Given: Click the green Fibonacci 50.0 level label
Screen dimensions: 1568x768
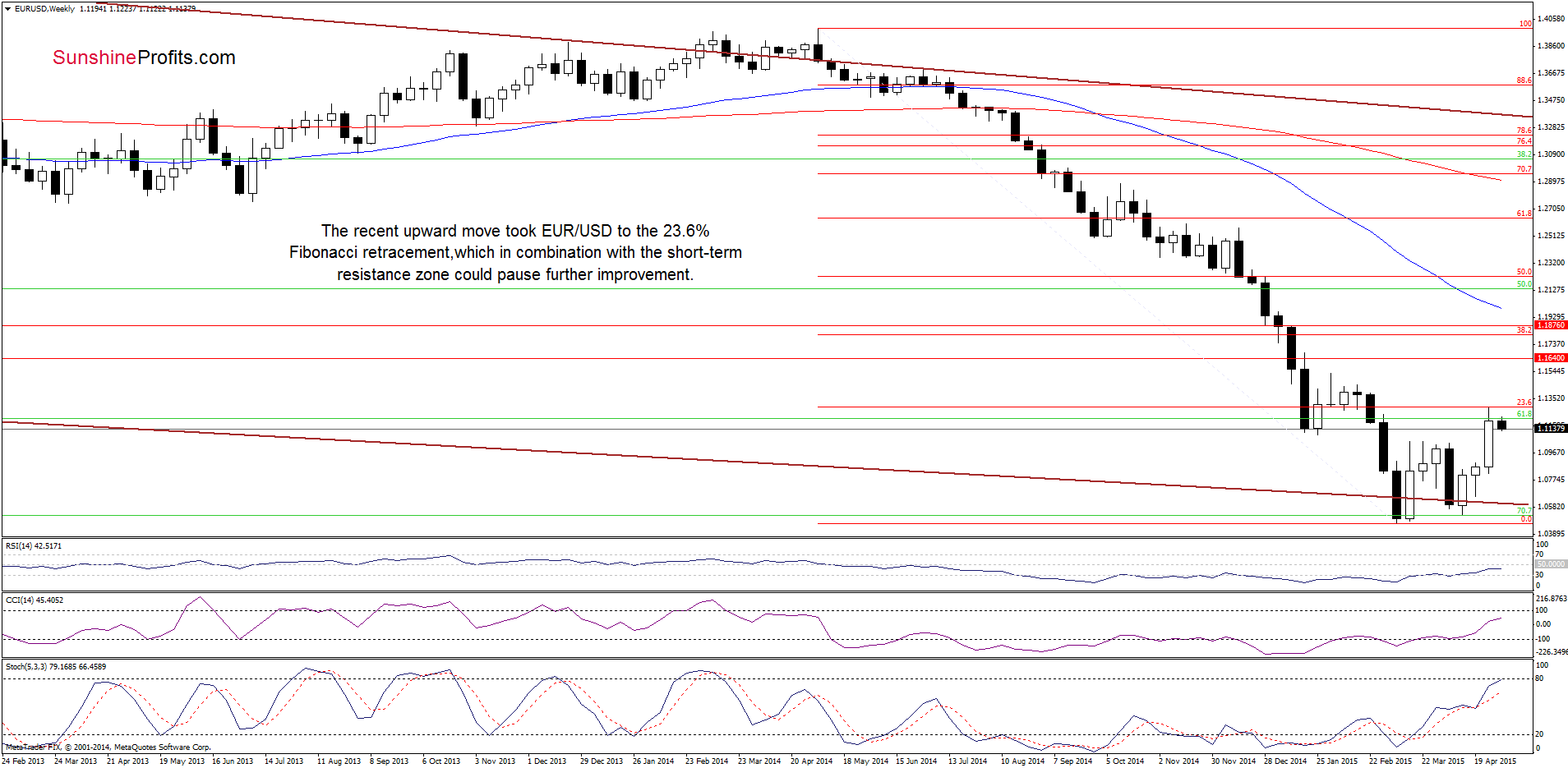Looking at the screenshot, I should click(x=1524, y=284).
